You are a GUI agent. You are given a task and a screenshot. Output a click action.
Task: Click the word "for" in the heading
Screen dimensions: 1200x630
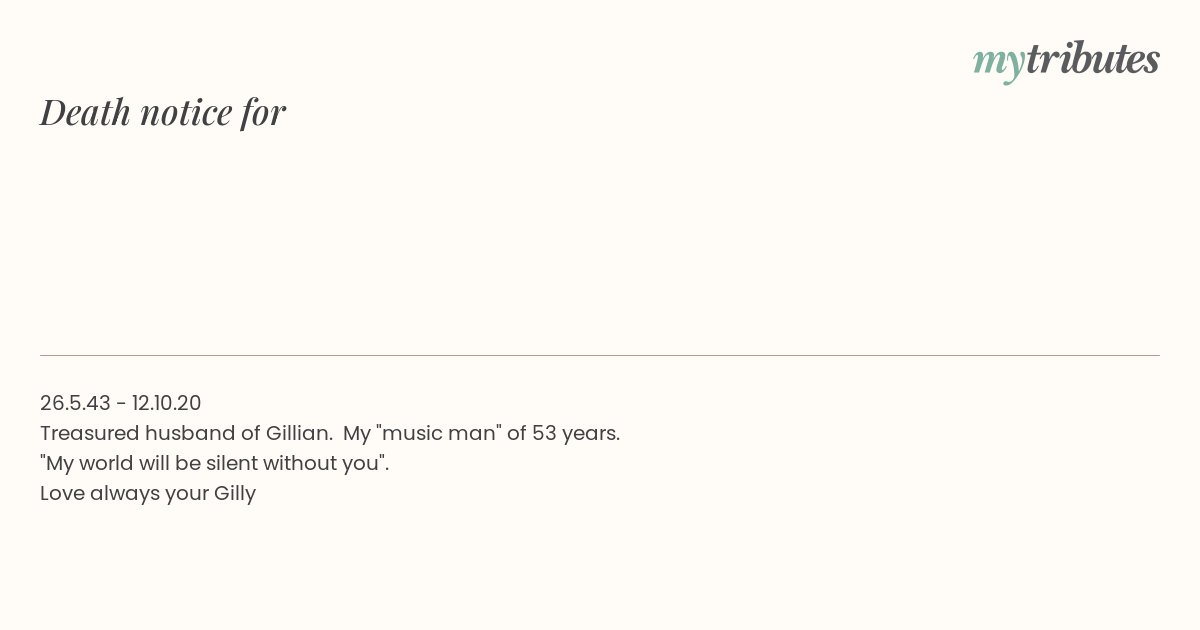[x=263, y=113]
